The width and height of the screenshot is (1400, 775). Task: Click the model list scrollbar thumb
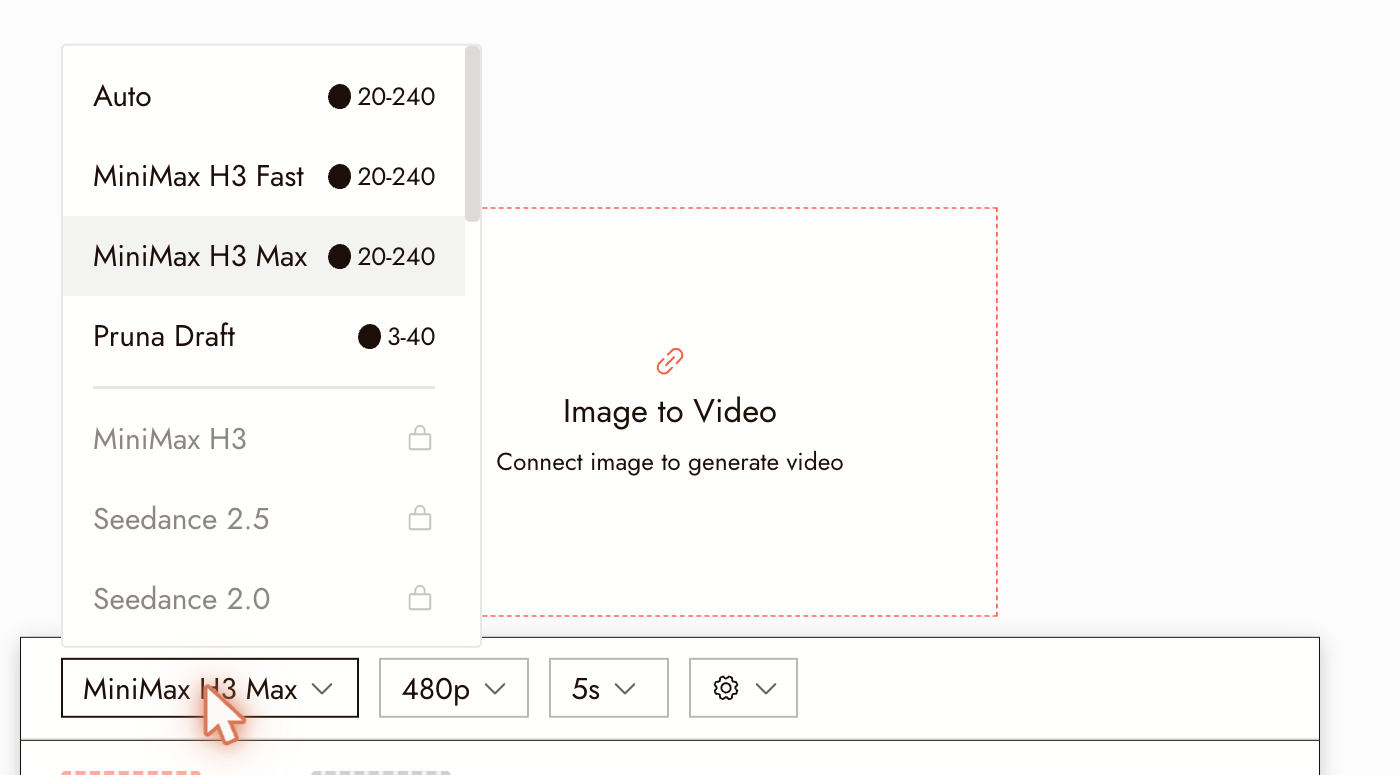(x=472, y=133)
